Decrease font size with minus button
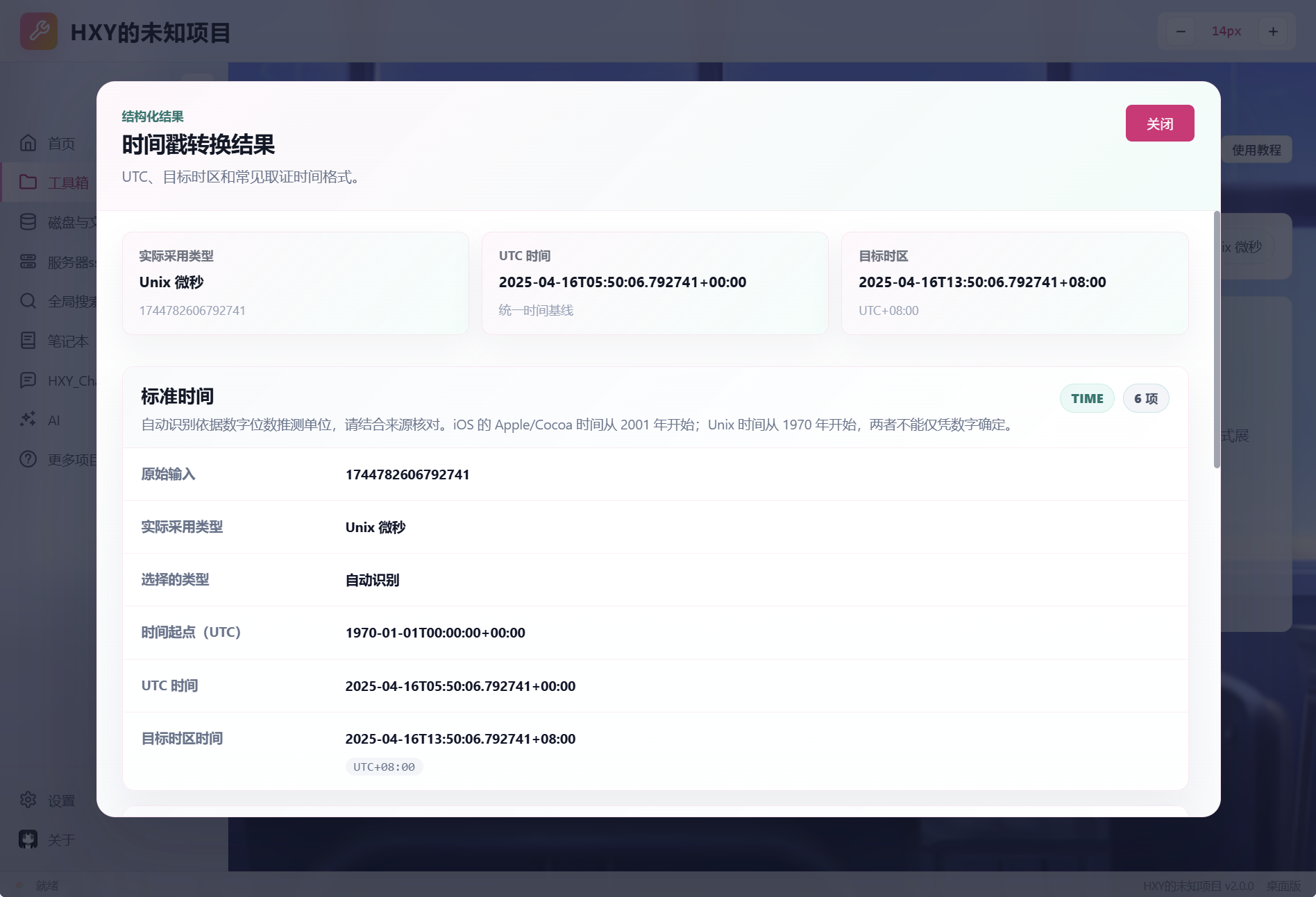This screenshot has width=1316, height=897. [x=1181, y=31]
